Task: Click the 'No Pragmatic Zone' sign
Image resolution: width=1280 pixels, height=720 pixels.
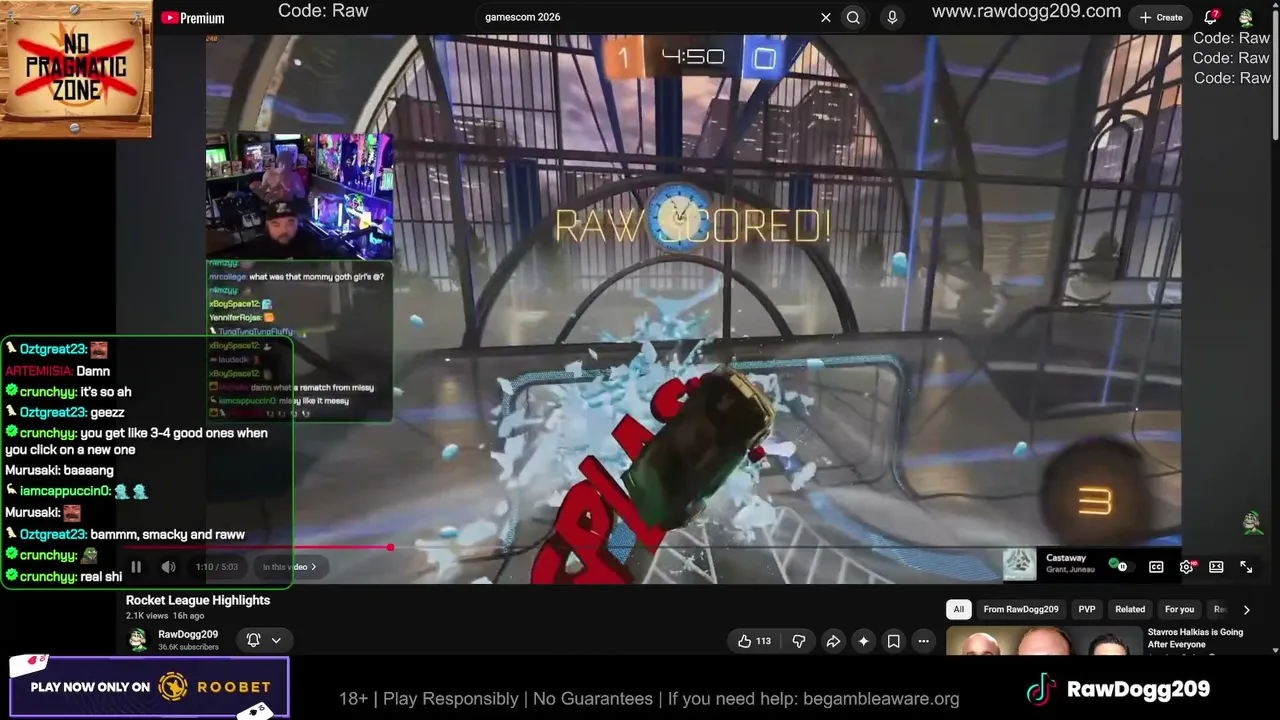Action: [76, 68]
